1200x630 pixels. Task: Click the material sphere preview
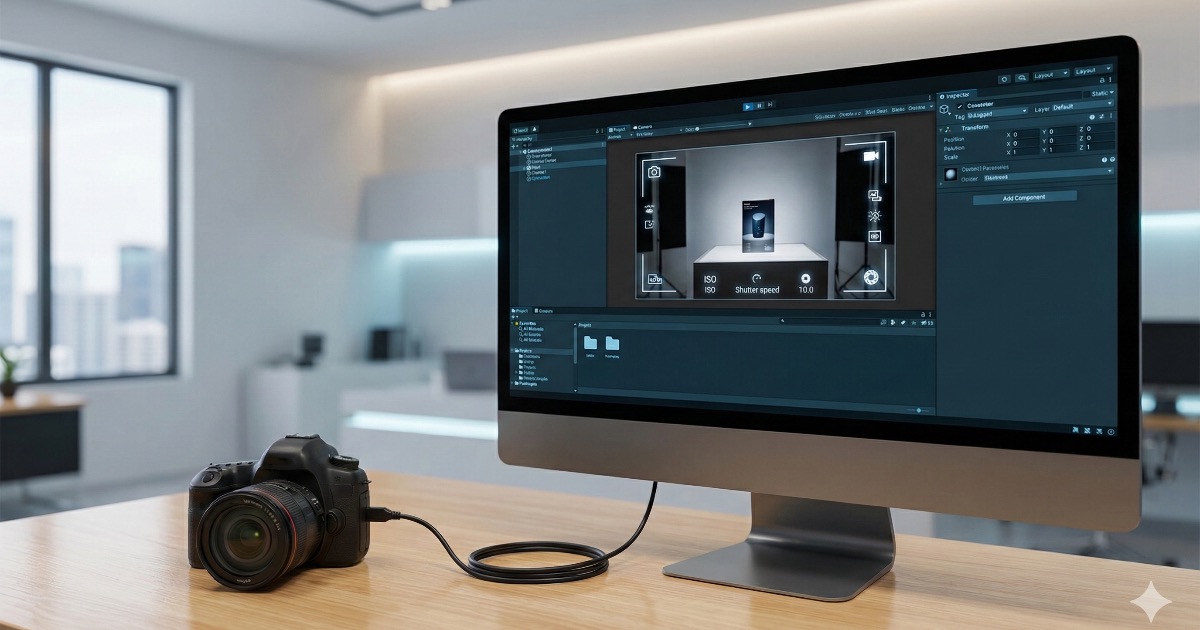(x=950, y=174)
